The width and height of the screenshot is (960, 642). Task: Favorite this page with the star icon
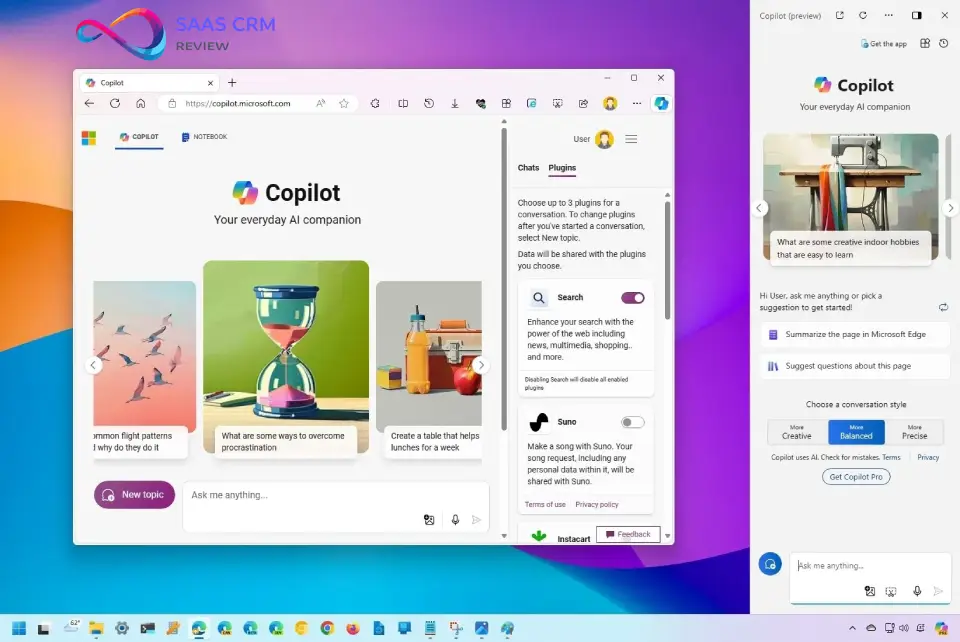point(344,103)
